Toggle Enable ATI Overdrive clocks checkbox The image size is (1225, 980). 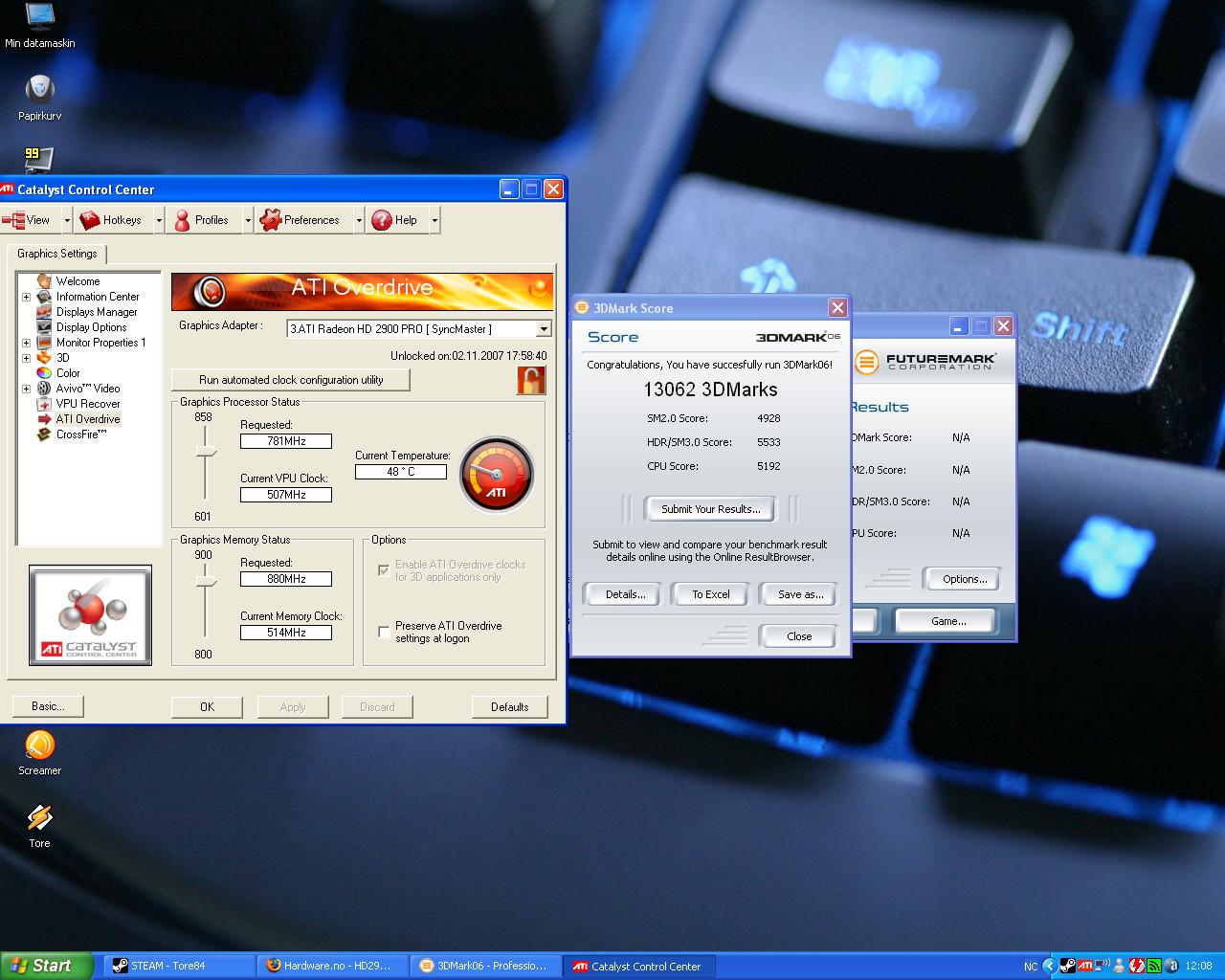384,569
